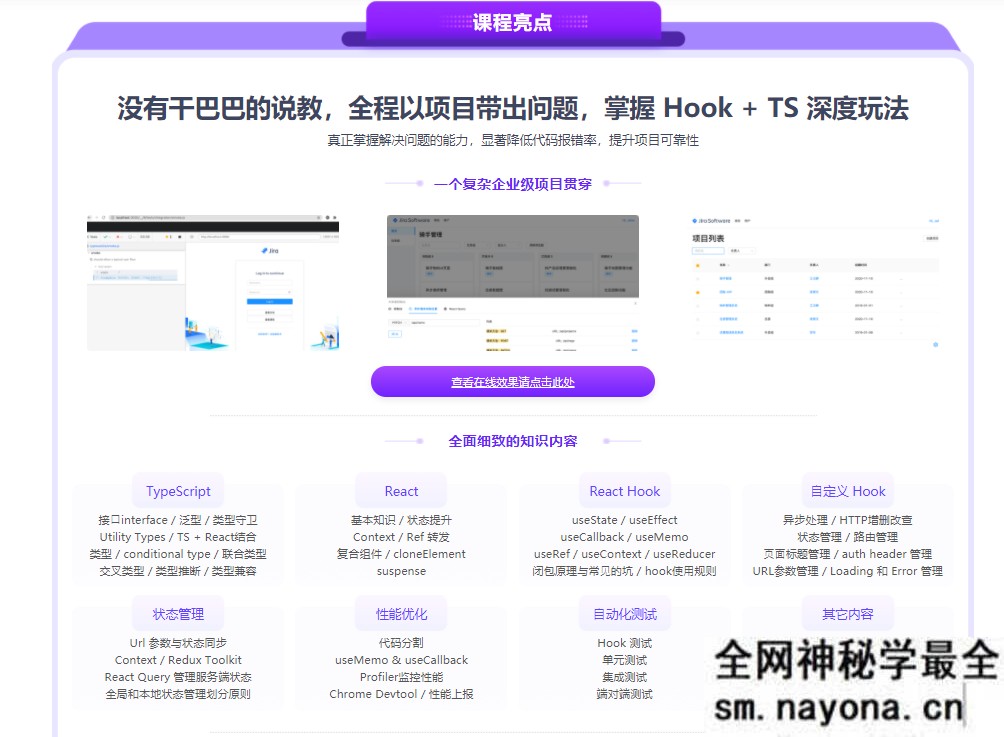Click the subtitle 真正掌握解决问题的能力
The image size is (1004, 737).
pyautogui.click(x=513, y=140)
